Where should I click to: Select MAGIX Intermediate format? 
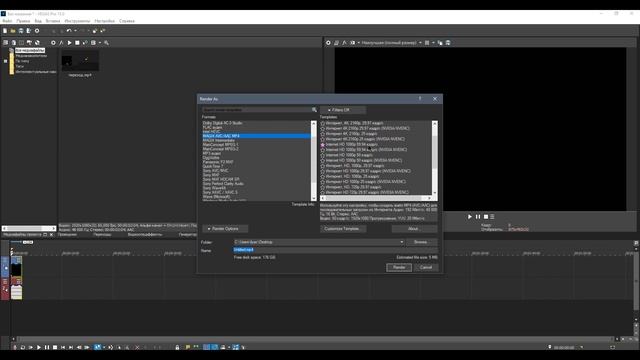click(256, 140)
